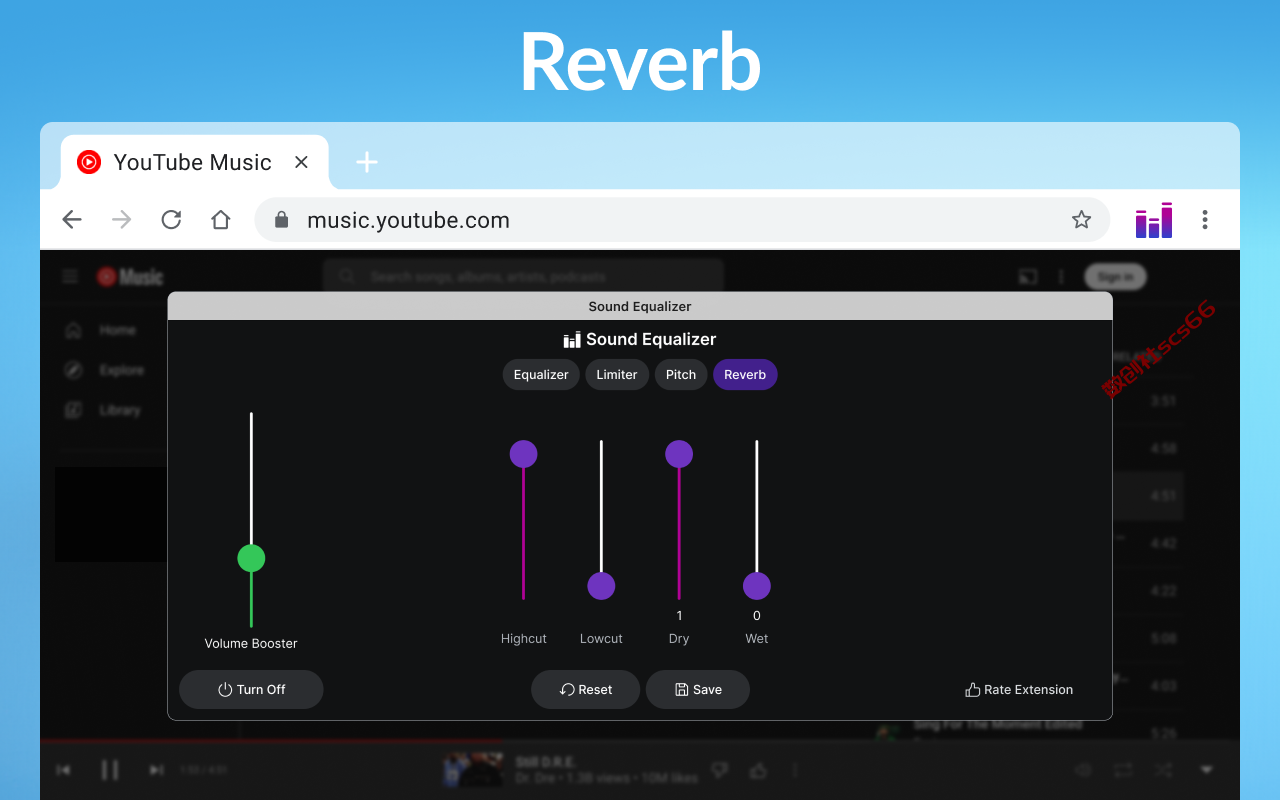The width and height of the screenshot is (1280, 800).
Task: Collapse player with down arrow
Action: click(x=1206, y=770)
